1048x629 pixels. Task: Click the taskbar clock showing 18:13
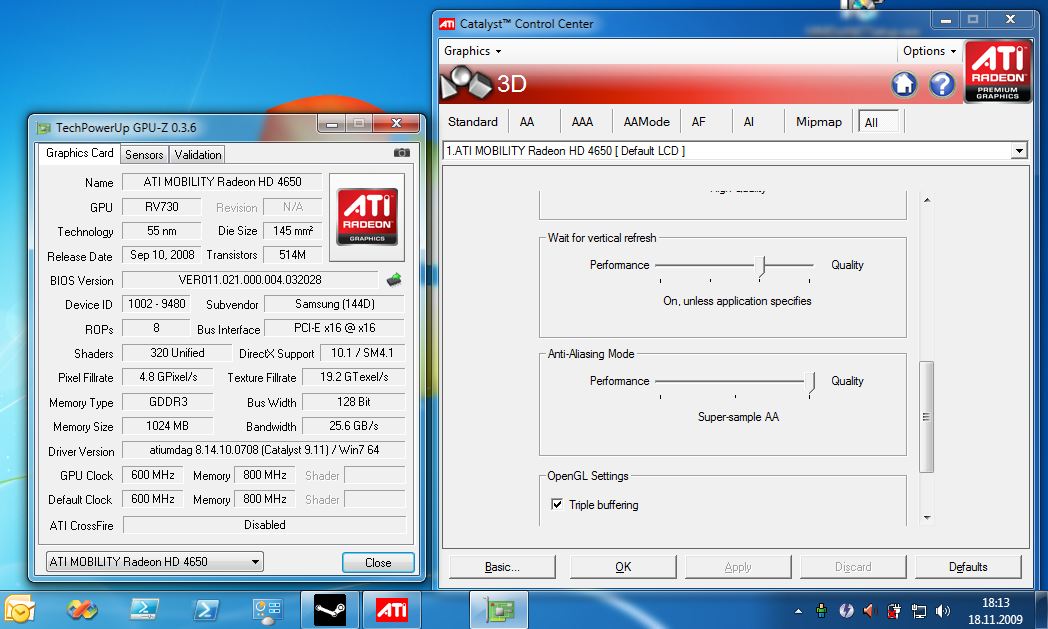pos(995,611)
